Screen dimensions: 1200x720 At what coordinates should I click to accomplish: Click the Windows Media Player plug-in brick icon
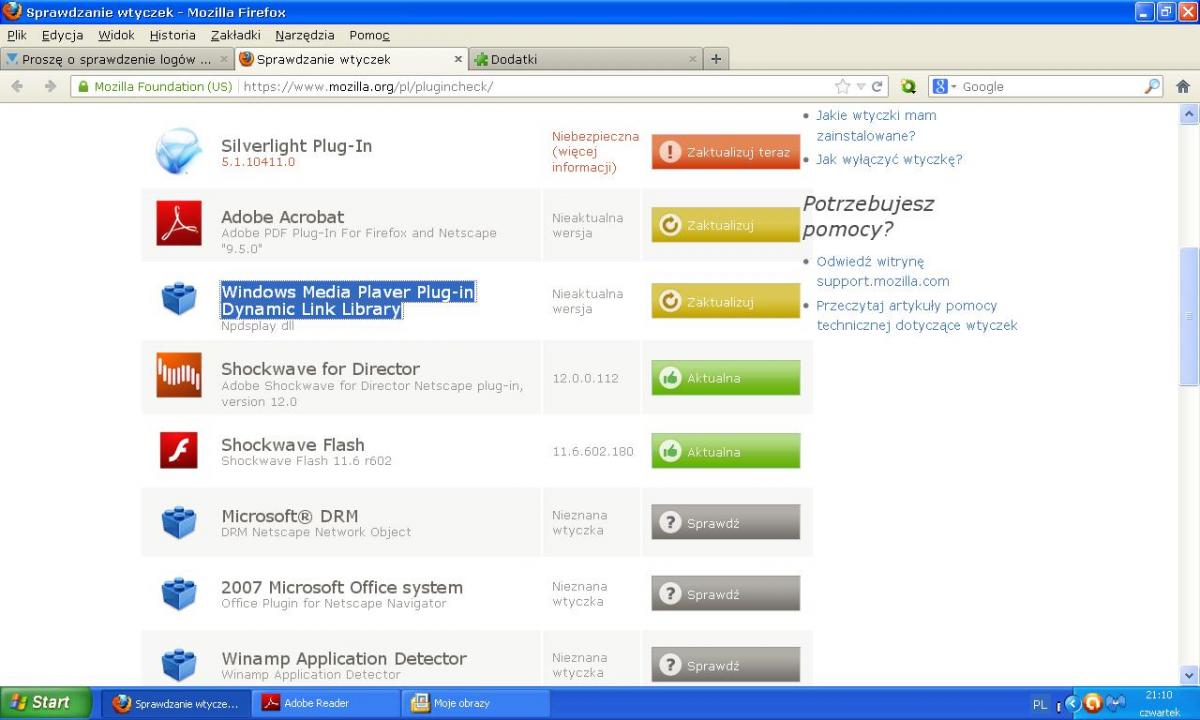click(x=179, y=298)
